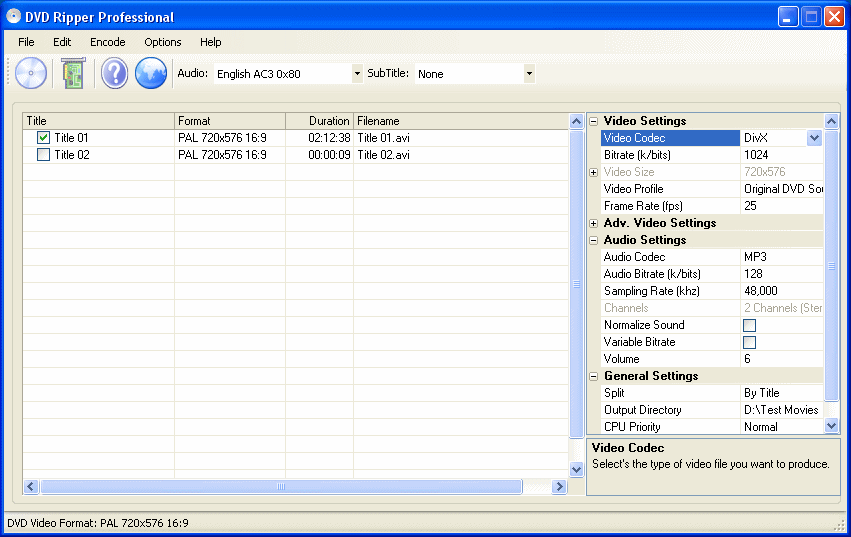Enable the Normalize Sound checkbox
Viewport: 851px width, 537px height.
pyautogui.click(x=750, y=325)
